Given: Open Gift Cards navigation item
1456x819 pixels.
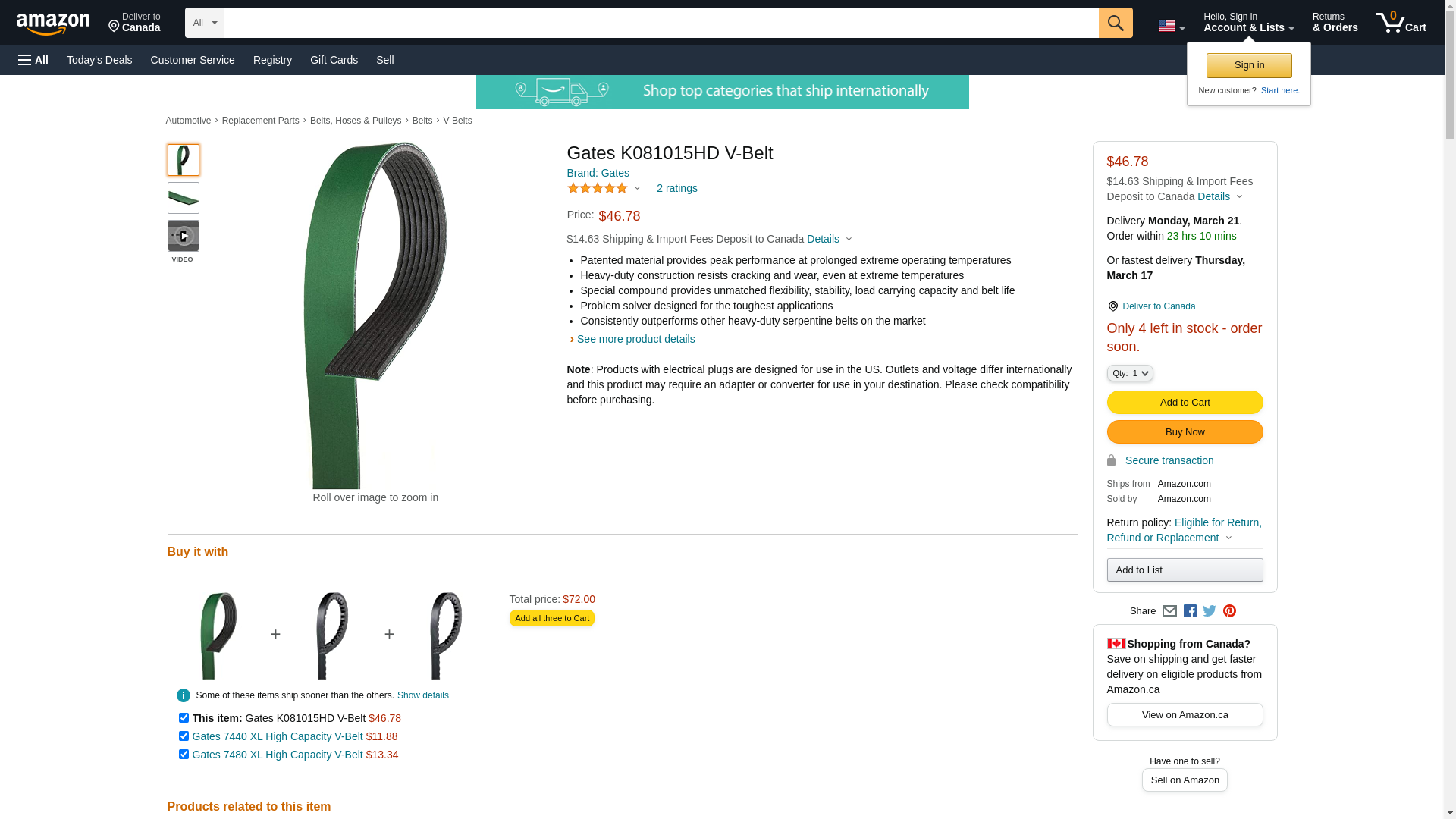Looking at the screenshot, I should [334, 60].
